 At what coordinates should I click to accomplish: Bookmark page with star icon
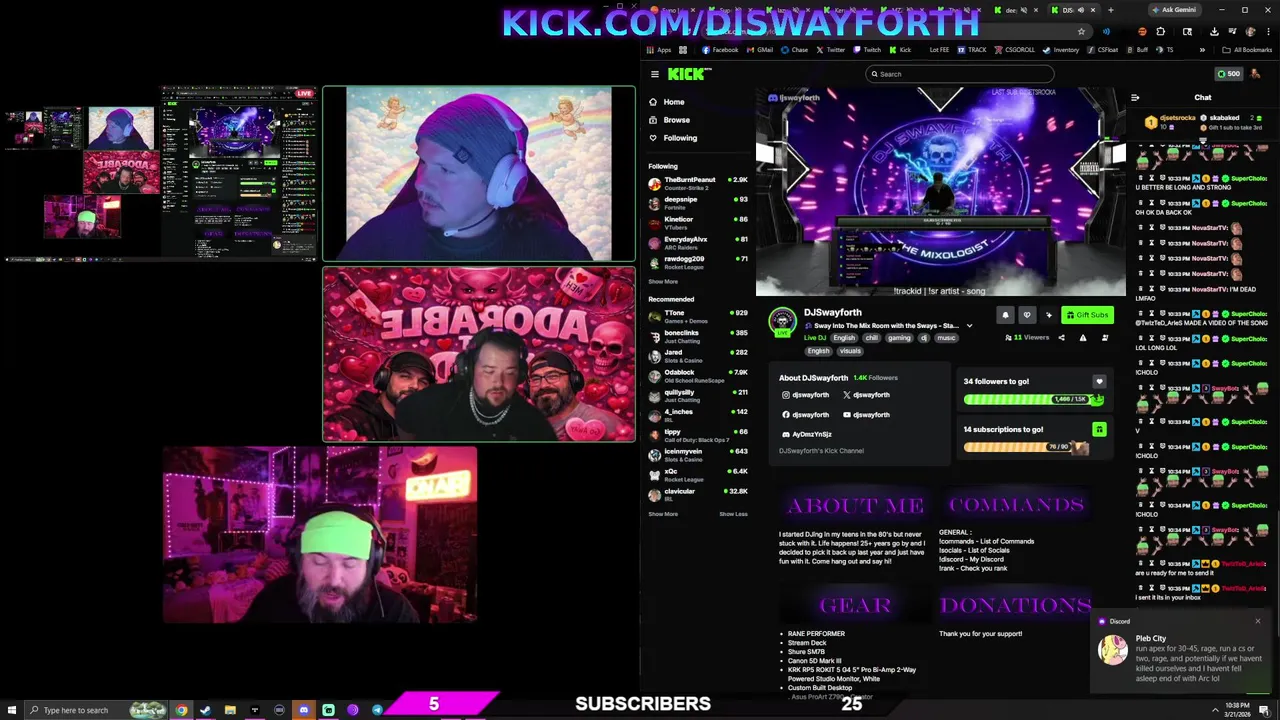click(x=1081, y=31)
